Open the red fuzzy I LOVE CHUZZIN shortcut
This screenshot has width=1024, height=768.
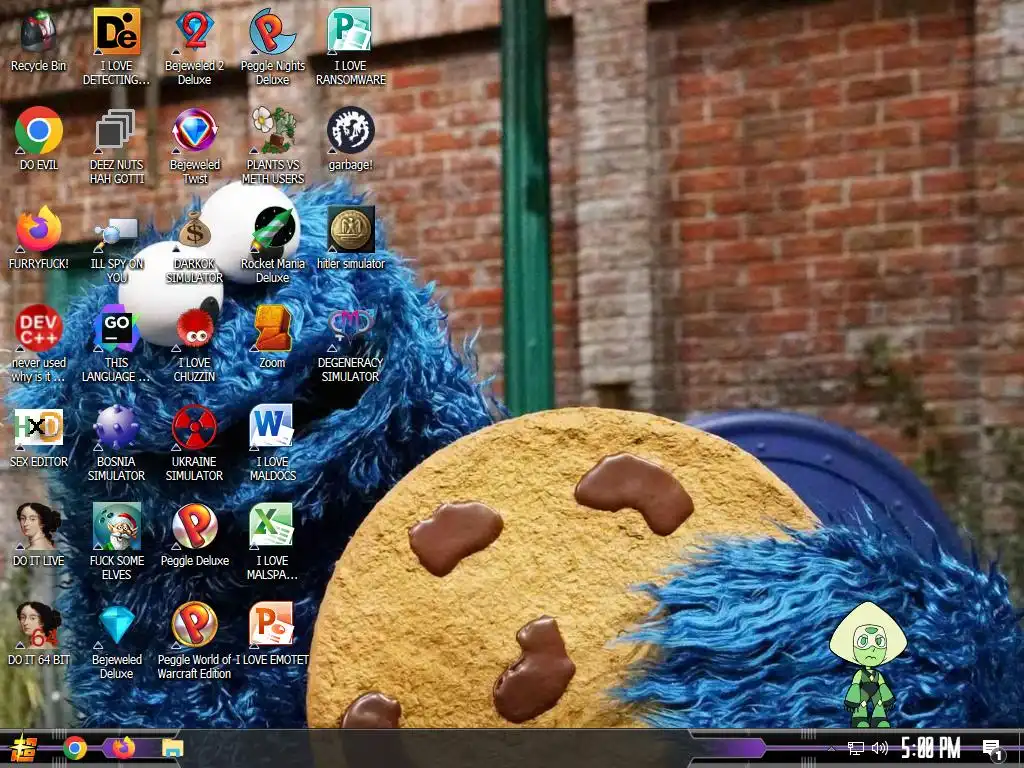click(195, 345)
